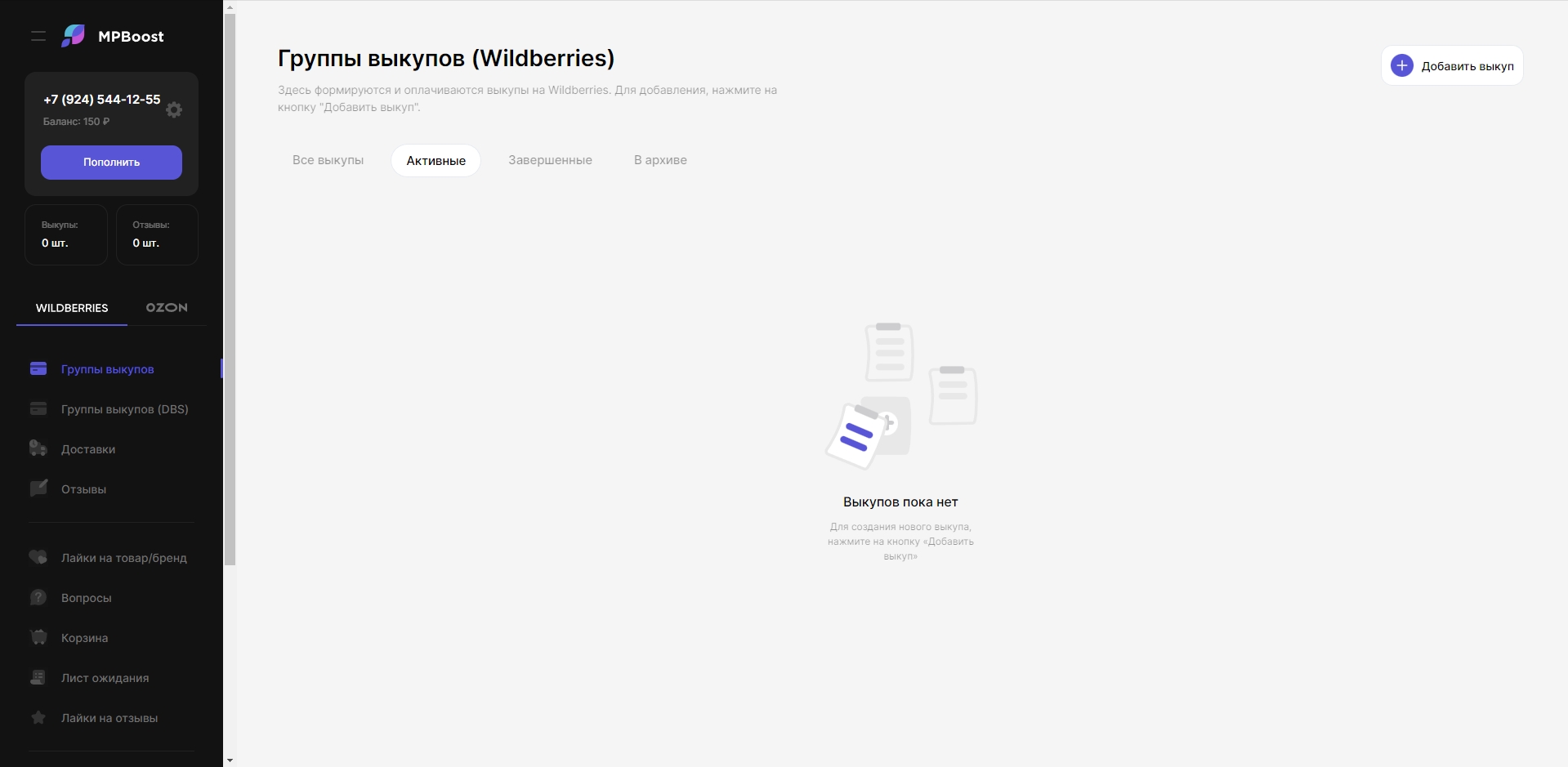Go to Отзывы section

[x=84, y=489]
